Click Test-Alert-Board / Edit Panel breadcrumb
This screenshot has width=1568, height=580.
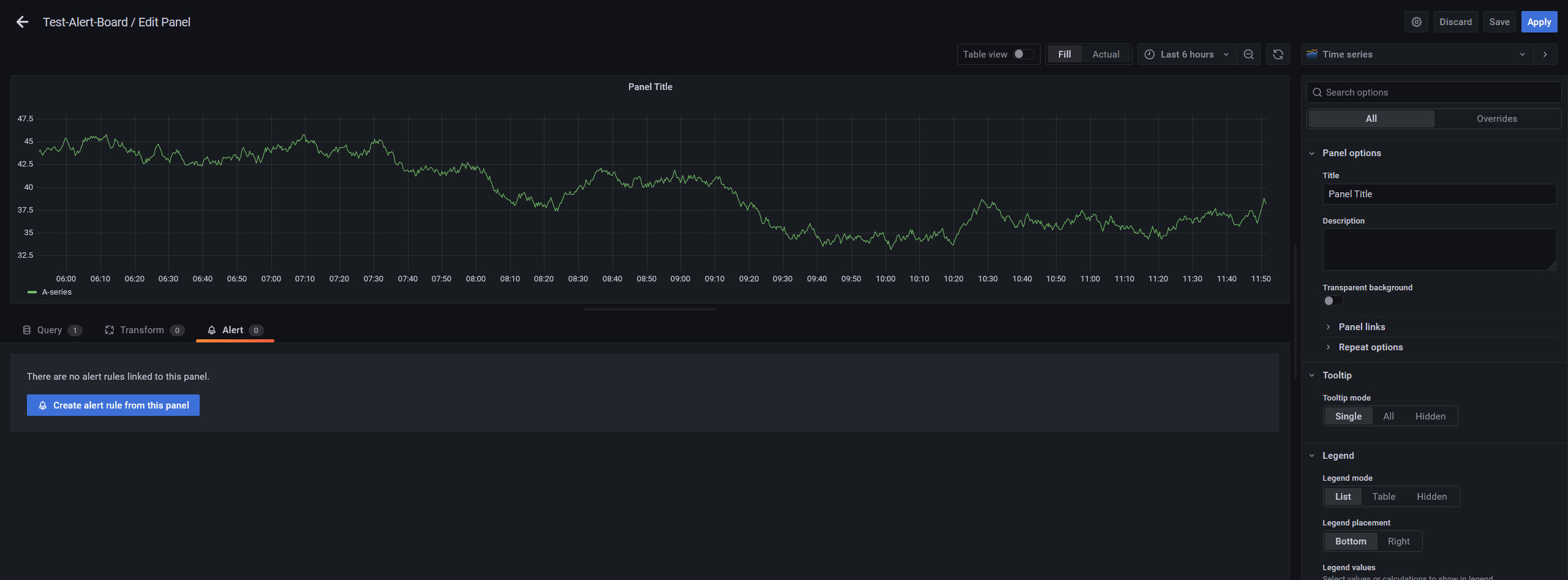[x=116, y=22]
